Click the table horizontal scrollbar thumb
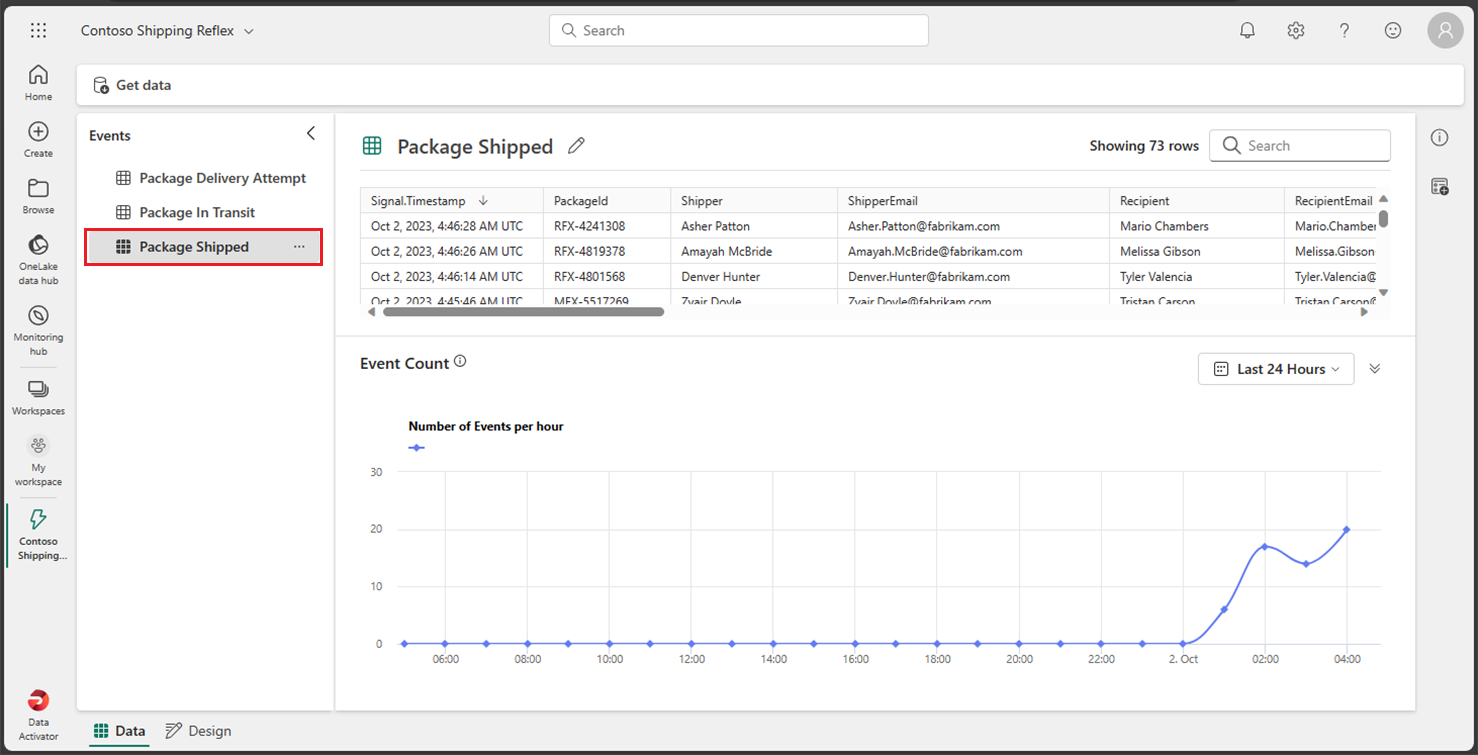 tap(523, 312)
